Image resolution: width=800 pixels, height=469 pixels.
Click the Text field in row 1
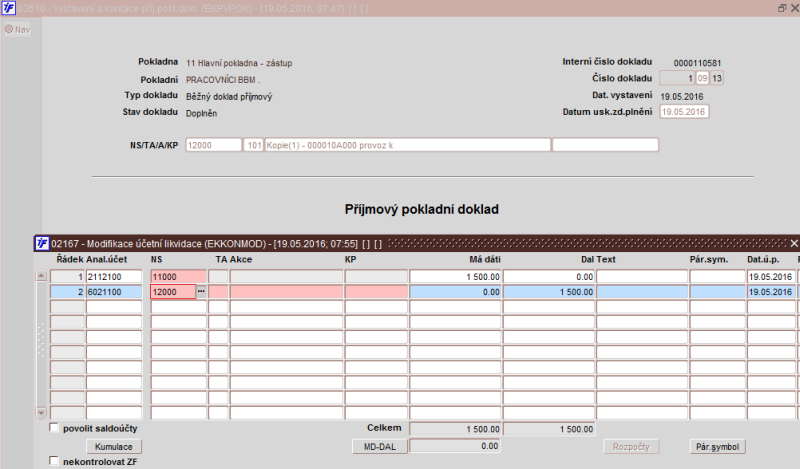(x=642, y=277)
